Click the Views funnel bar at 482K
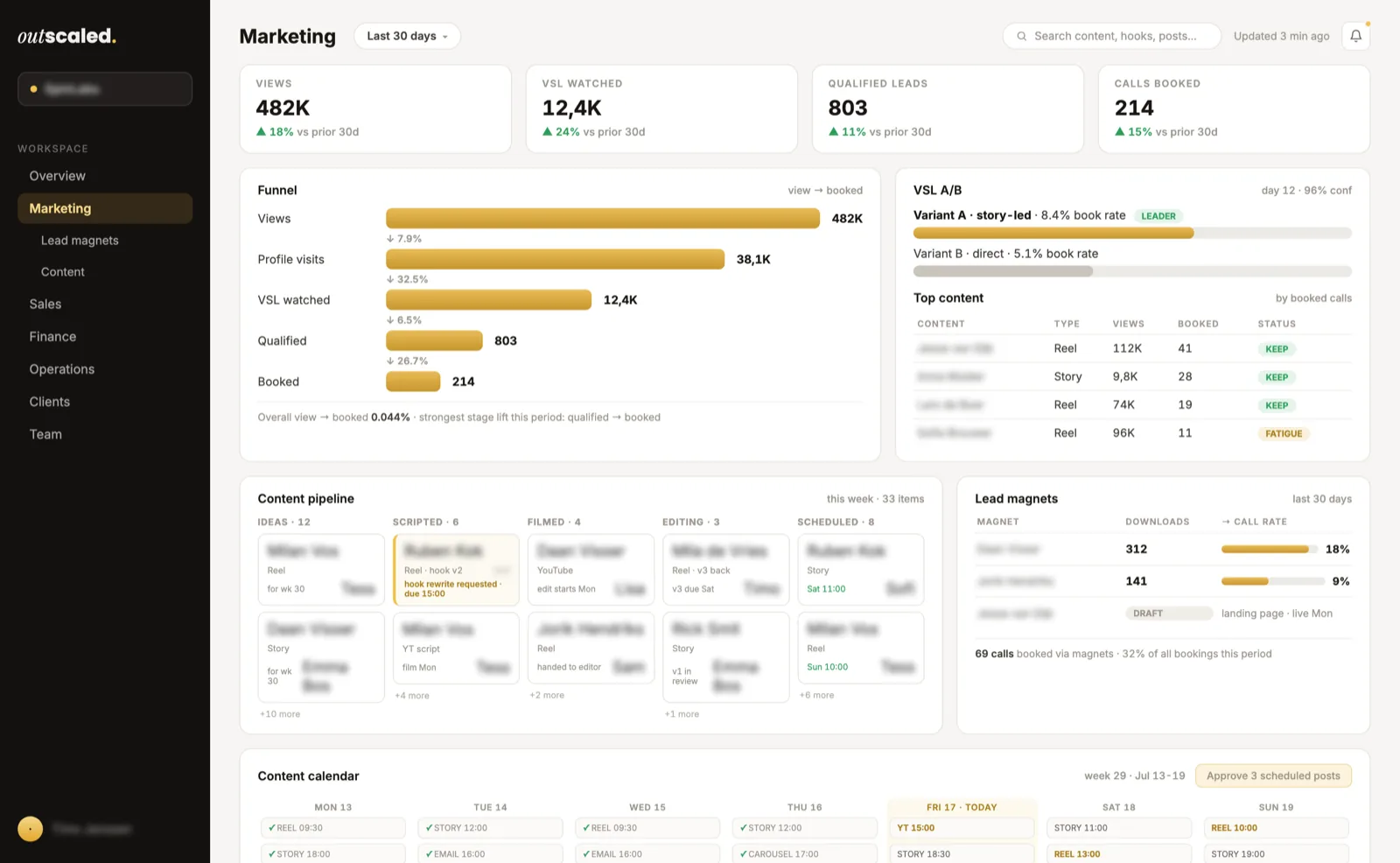This screenshot has height=863, width=1400. coord(603,218)
